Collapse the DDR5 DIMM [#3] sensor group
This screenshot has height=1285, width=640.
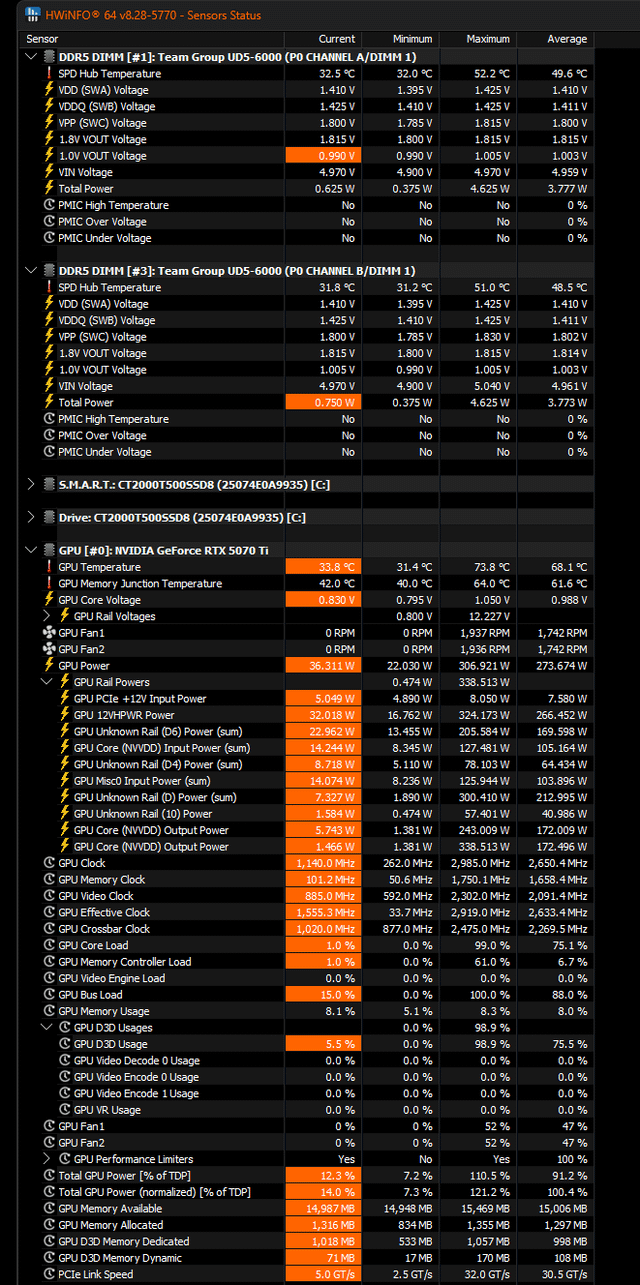point(33,271)
